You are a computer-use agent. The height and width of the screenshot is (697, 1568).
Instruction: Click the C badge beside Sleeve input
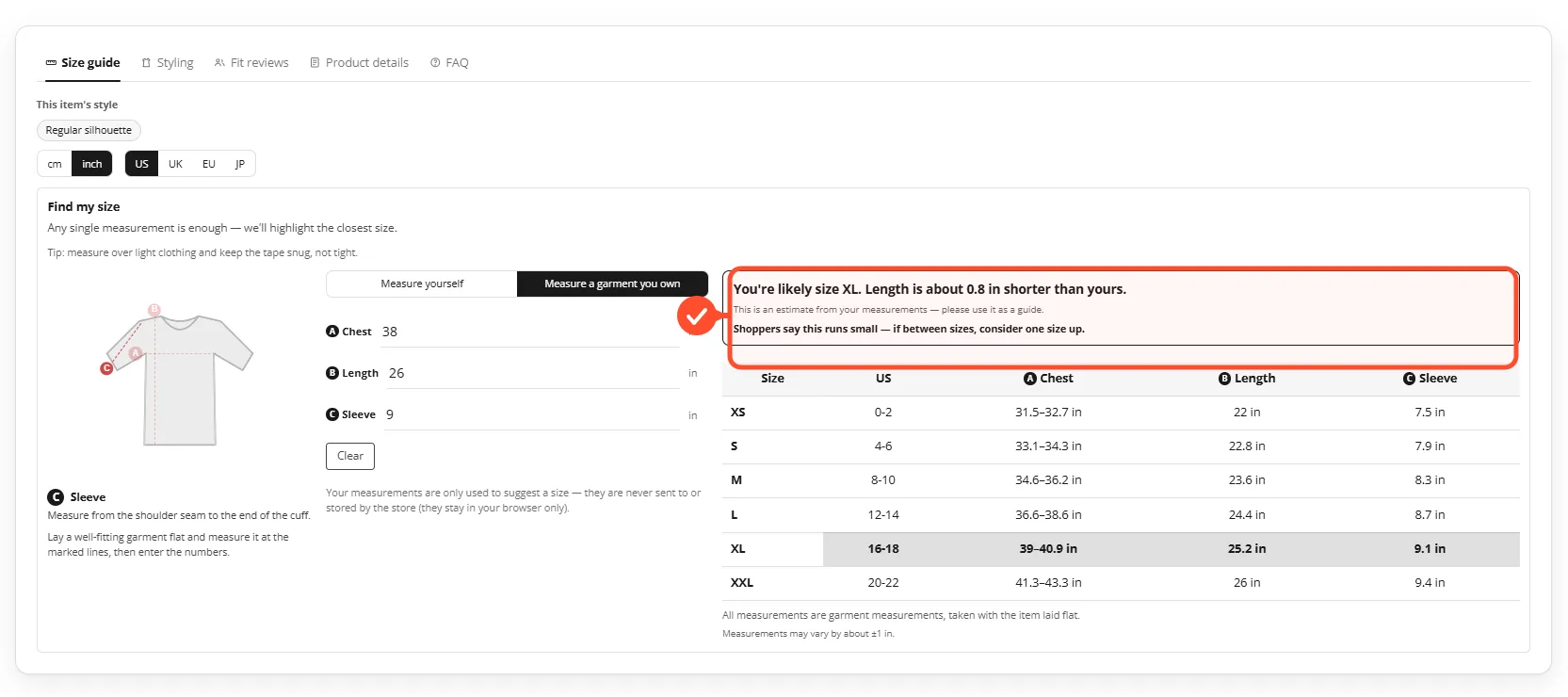332,414
